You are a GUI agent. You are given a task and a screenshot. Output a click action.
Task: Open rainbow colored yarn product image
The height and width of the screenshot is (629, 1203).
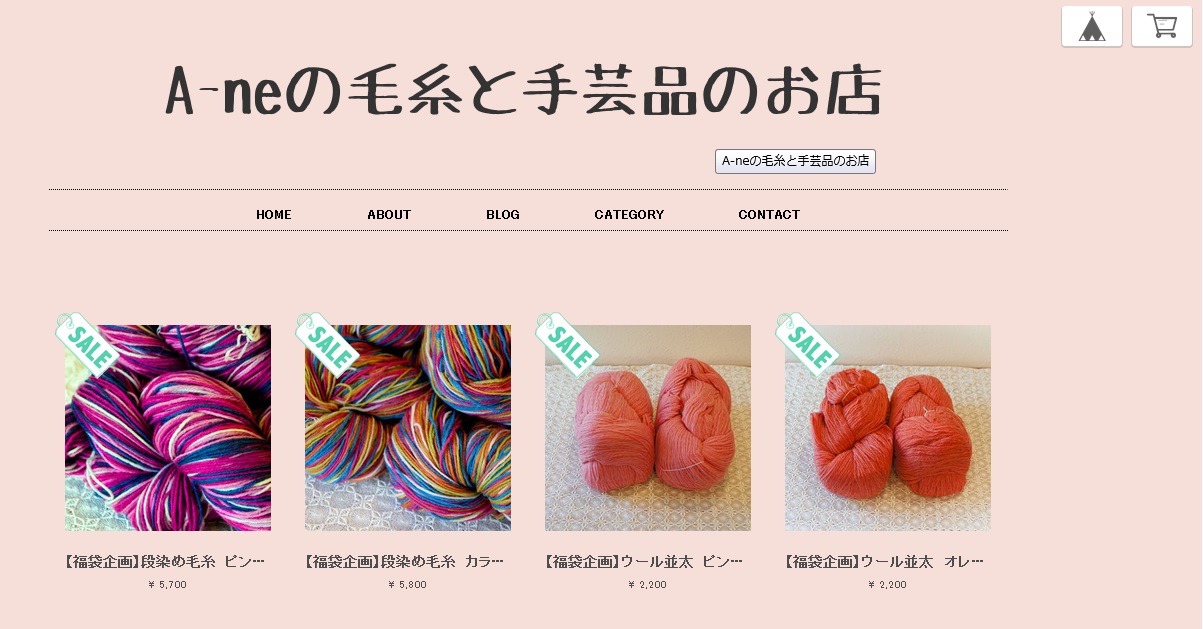pyautogui.click(x=408, y=428)
